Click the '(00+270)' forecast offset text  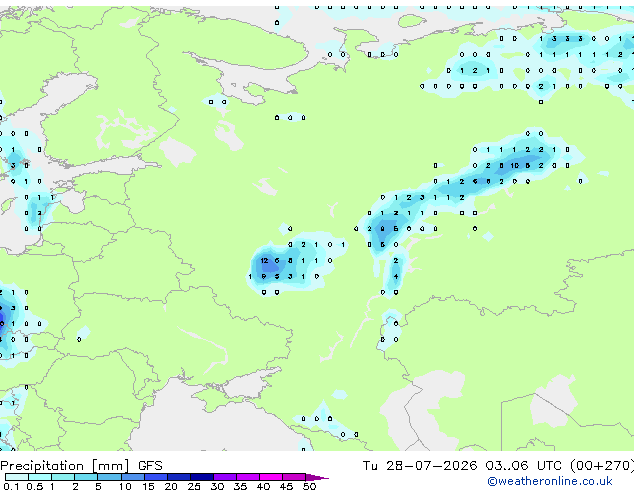(602, 466)
